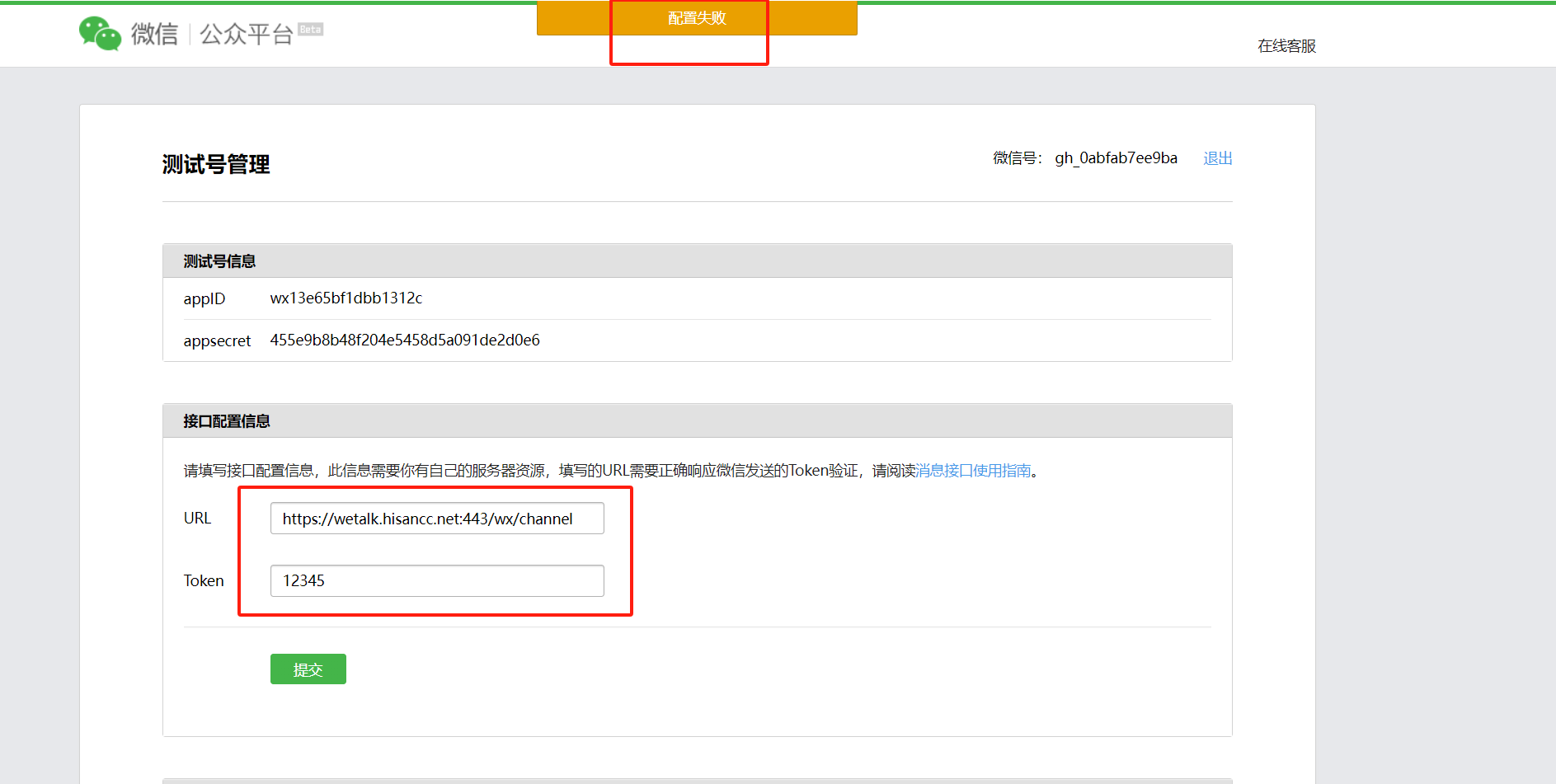This screenshot has height=784, width=1556.
Task: Focus the URL input field
Action: [437, 519]
